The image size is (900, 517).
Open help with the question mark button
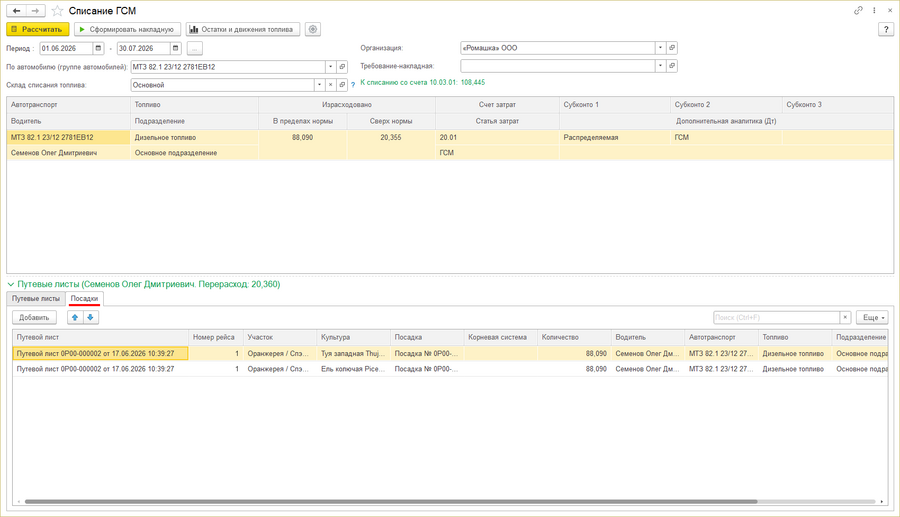tap(886, 30)
